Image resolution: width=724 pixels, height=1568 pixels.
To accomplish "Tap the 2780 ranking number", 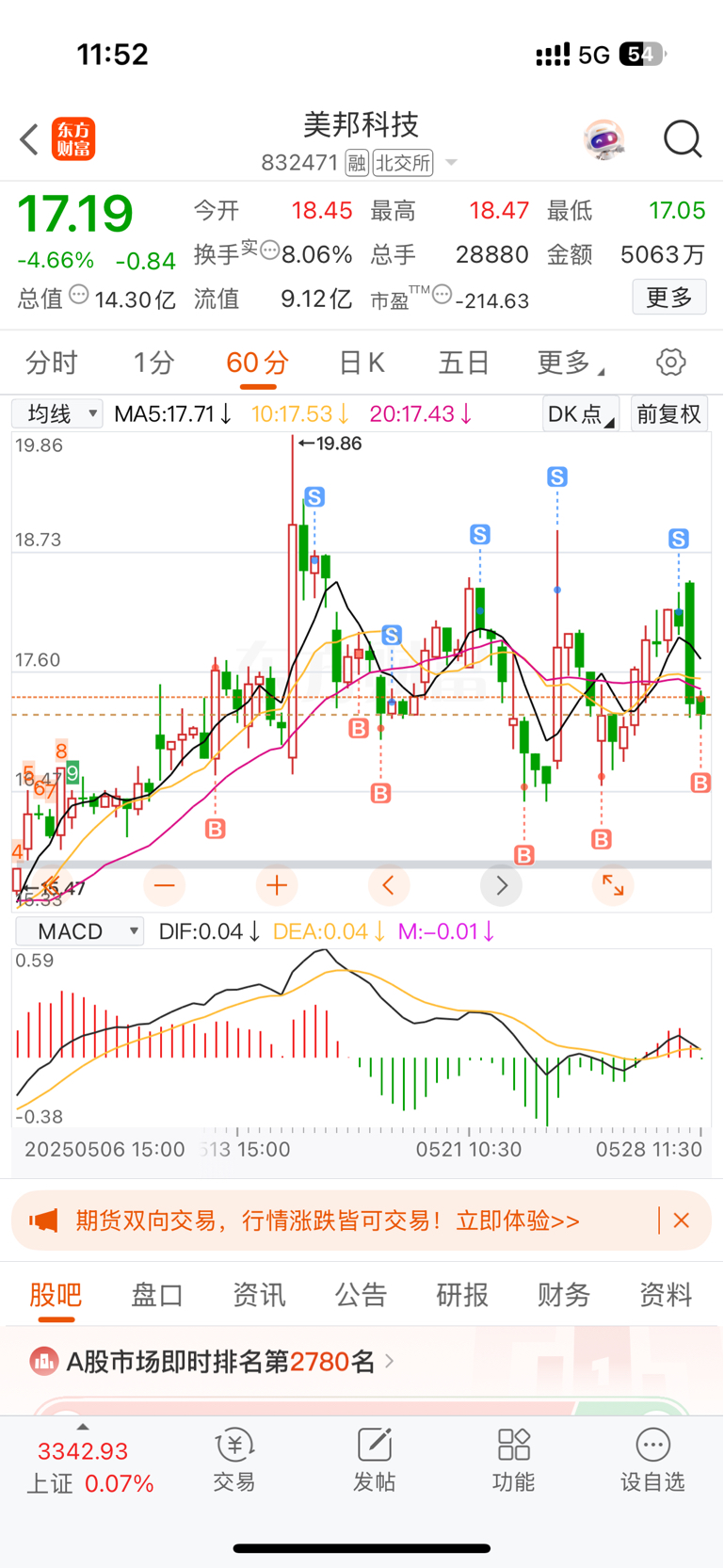I will pos(319,1361).
